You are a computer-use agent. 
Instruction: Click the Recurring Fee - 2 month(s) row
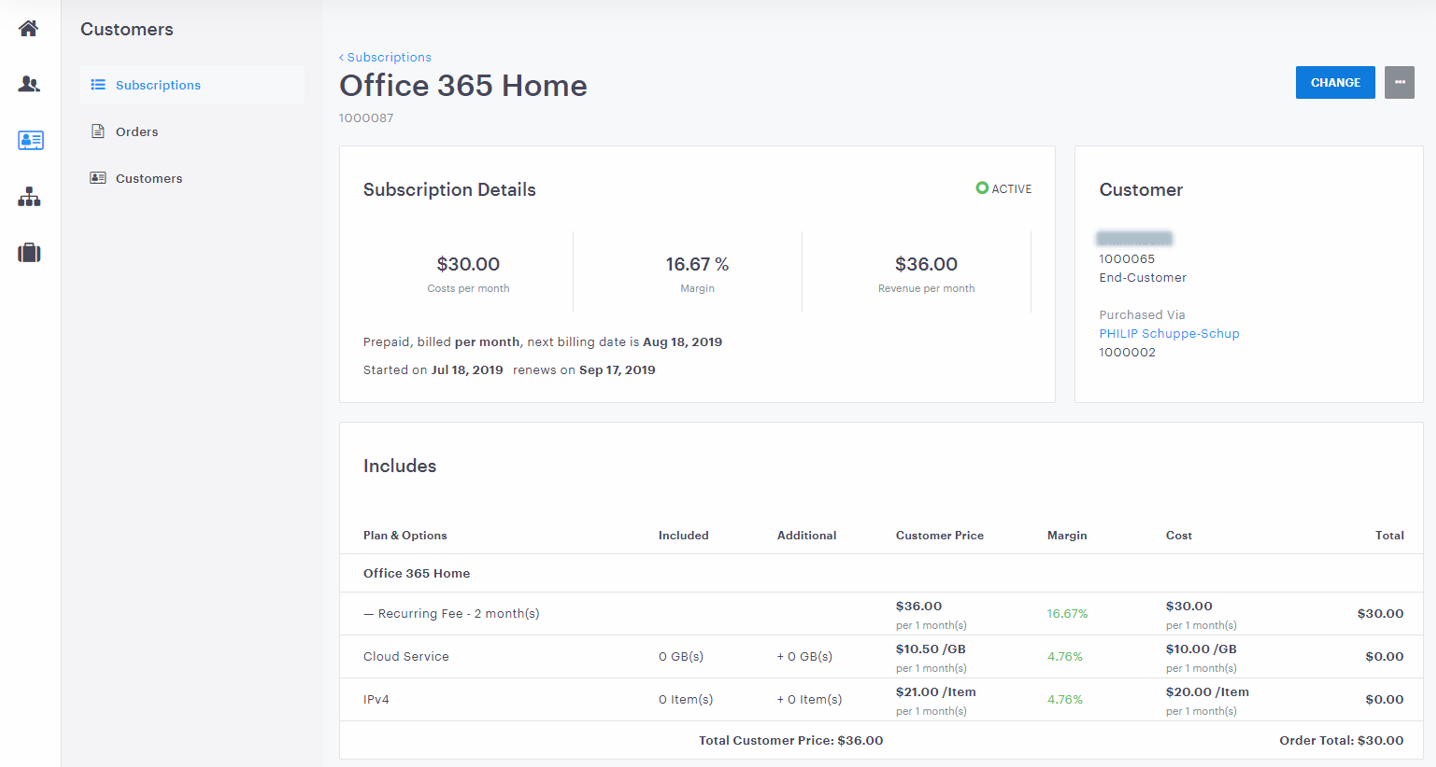881,614
